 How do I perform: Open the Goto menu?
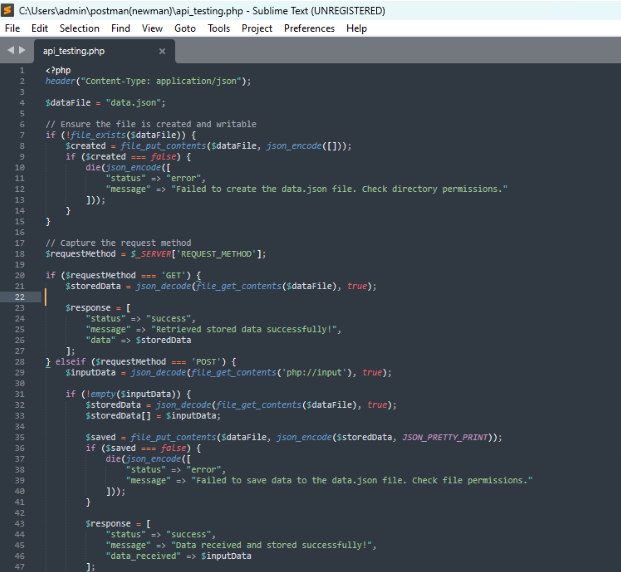tap(185, 28)
